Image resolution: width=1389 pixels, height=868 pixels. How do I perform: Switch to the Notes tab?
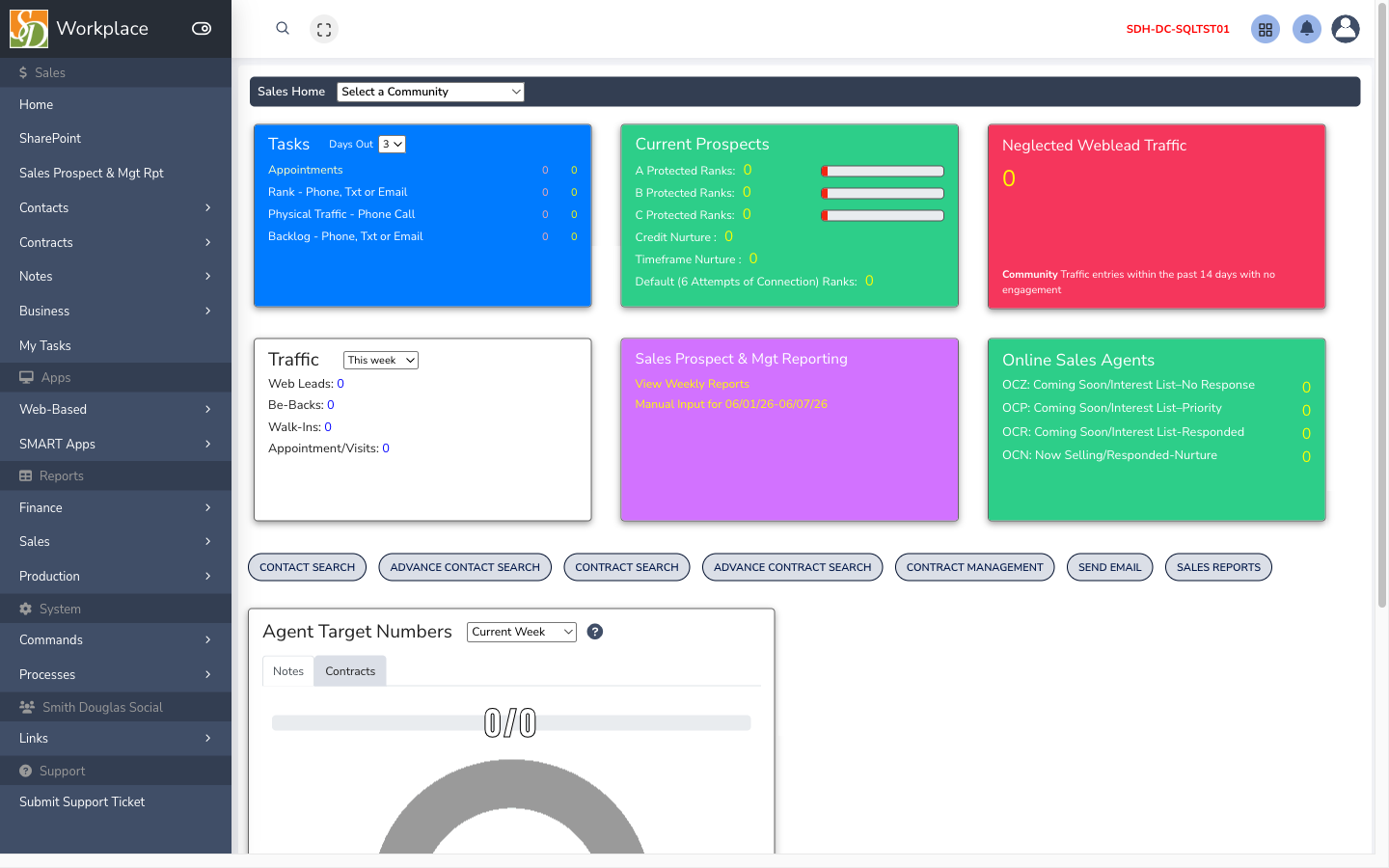click(288, 671)
